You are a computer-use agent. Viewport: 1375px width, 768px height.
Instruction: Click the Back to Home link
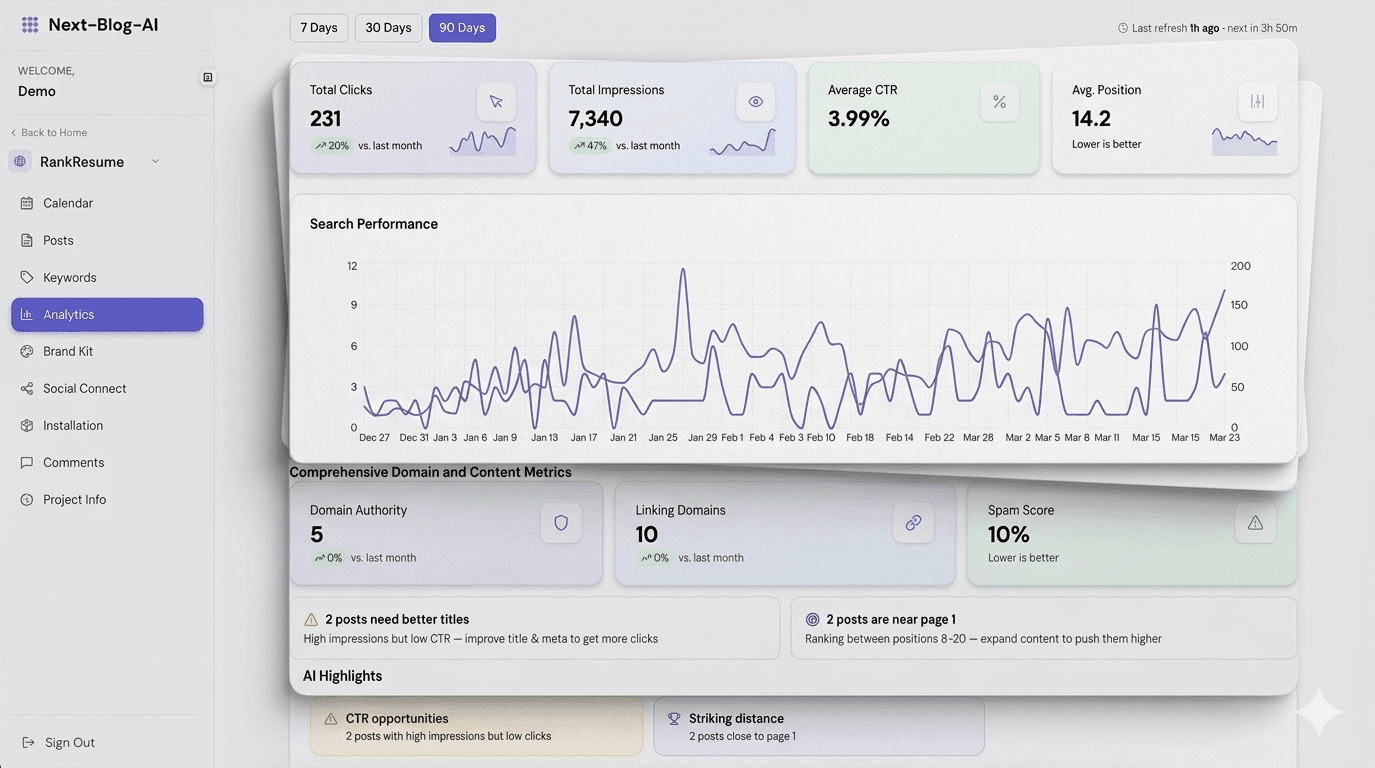(x=49, y=132)
